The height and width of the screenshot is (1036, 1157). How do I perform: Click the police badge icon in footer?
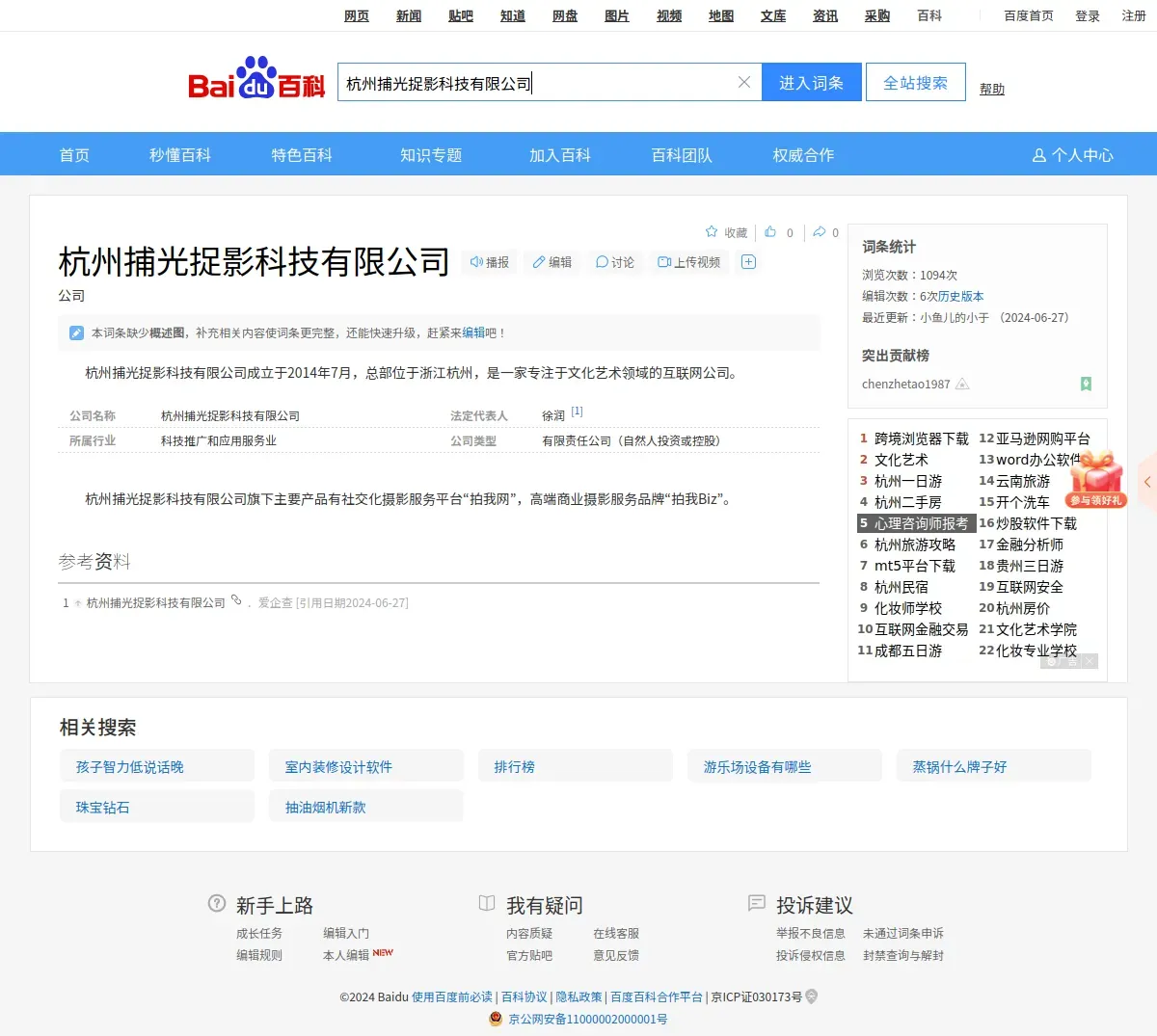click(x=496, y=1019)
